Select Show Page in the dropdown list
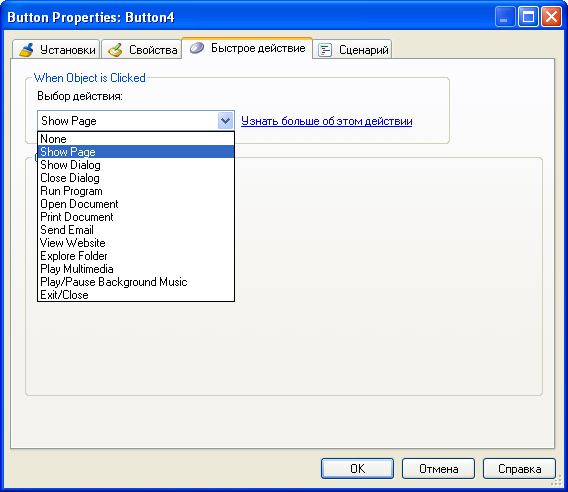The image size is (568, 492). pyautogui.click(x=136, y=152)
